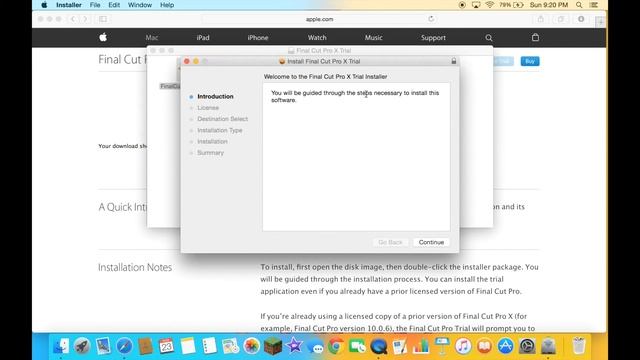The image size is (640, 360).
Task: Open the Apple menu
Action: pyautogui.click(x=44, y=5)
